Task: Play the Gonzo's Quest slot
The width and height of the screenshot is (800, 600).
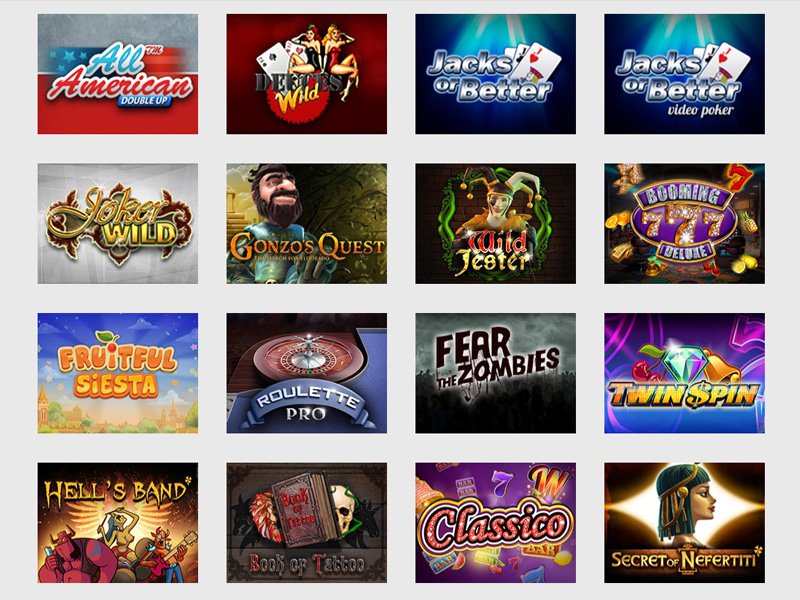Action: 307,223
